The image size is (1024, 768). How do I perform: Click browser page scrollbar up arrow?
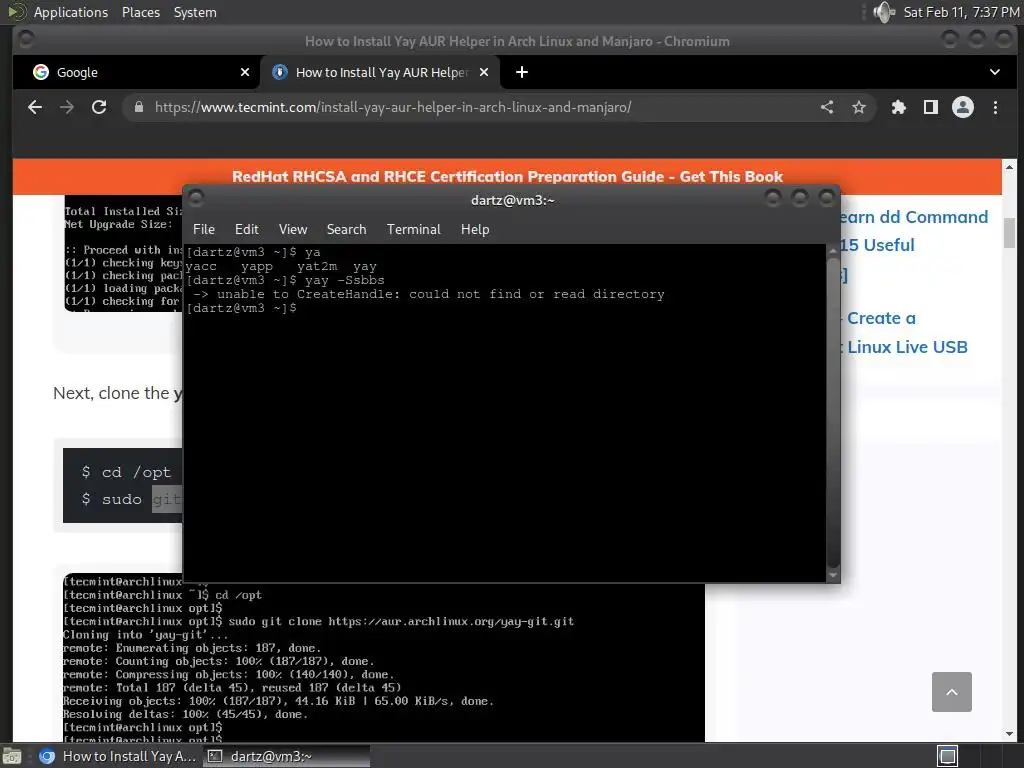[1009, 167]
